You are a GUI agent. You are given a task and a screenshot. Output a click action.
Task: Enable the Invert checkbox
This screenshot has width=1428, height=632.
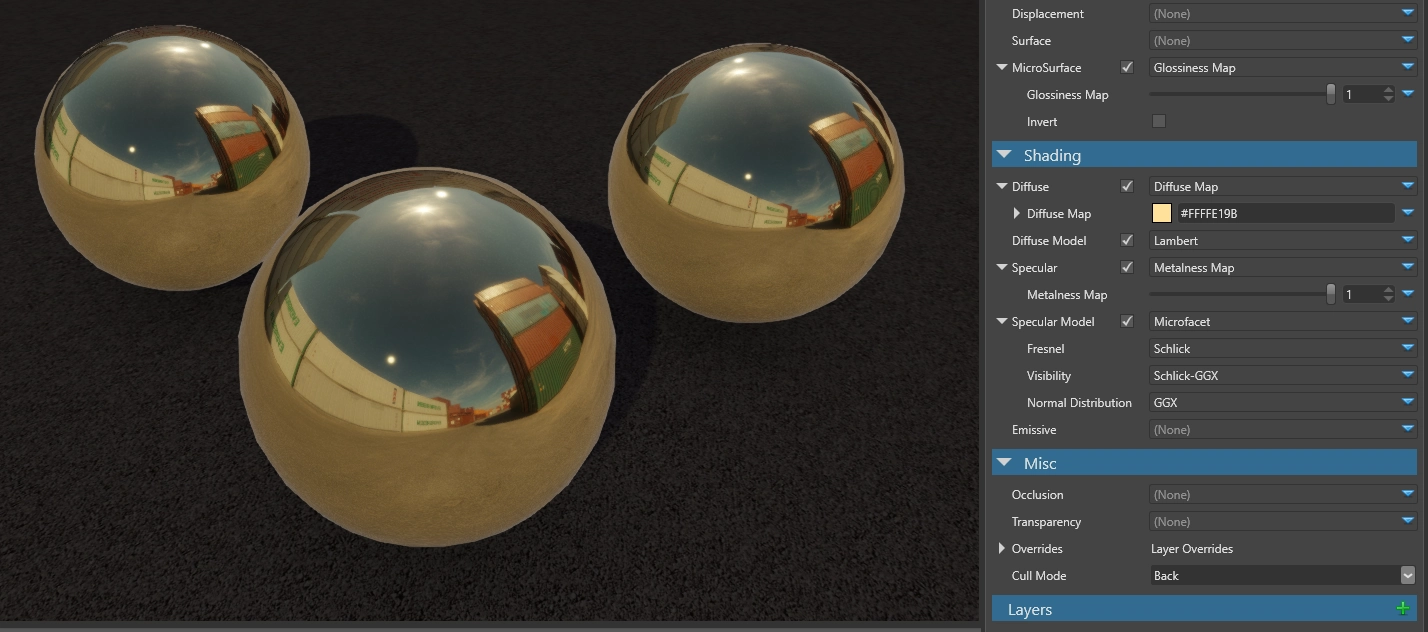(1159, 120)
